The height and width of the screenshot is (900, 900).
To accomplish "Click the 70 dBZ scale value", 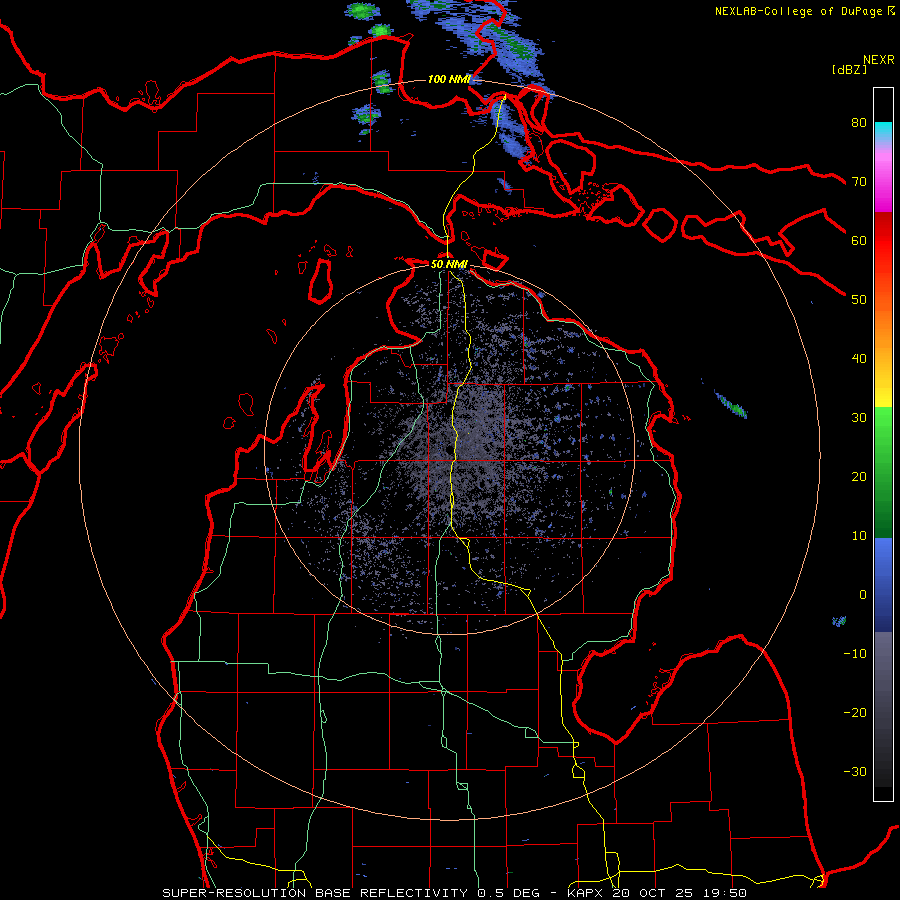I will click(x=859, y=181).
